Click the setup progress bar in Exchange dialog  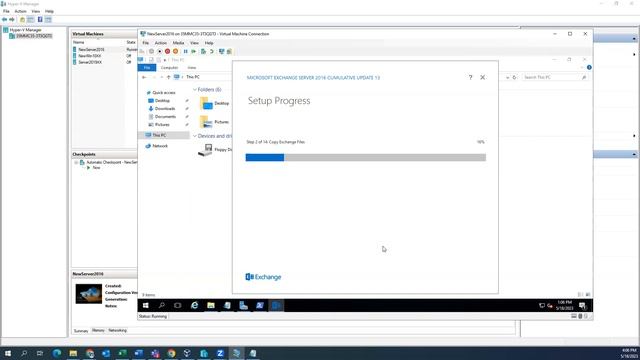tap(366, 158)
